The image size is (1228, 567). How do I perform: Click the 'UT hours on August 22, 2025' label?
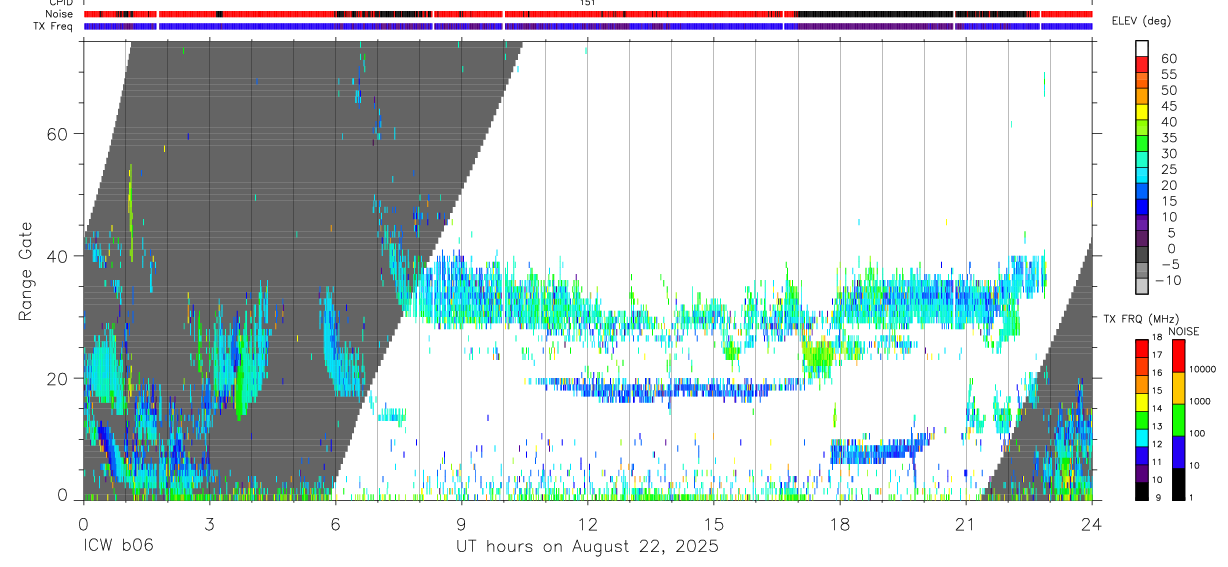[x=587, y=546]
